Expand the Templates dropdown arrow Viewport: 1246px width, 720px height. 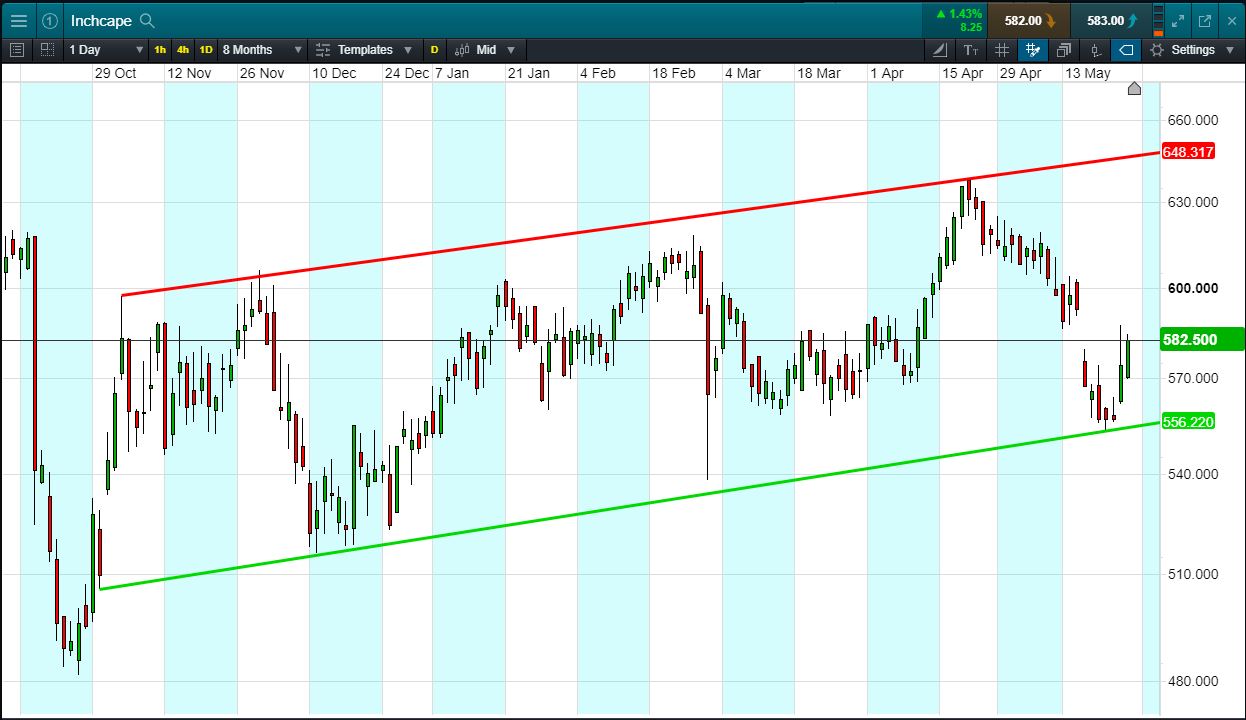[407, 50]
